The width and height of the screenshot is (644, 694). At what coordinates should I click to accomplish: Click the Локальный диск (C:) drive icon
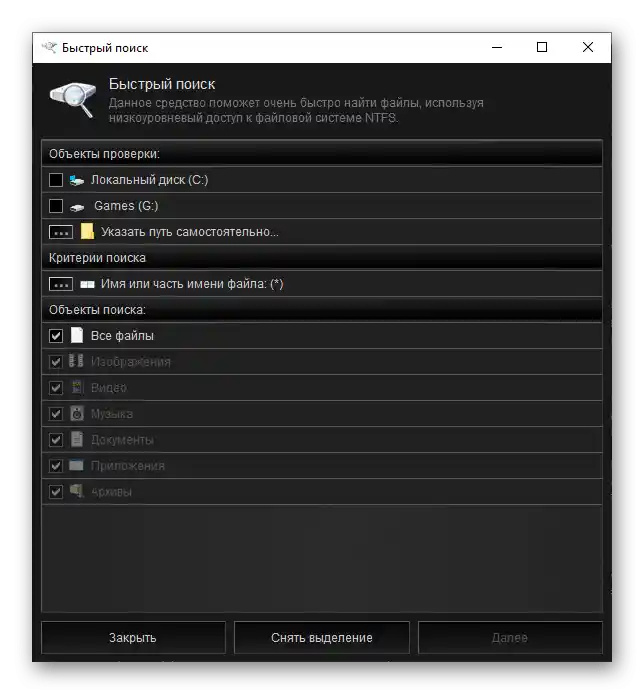(77, 181)
